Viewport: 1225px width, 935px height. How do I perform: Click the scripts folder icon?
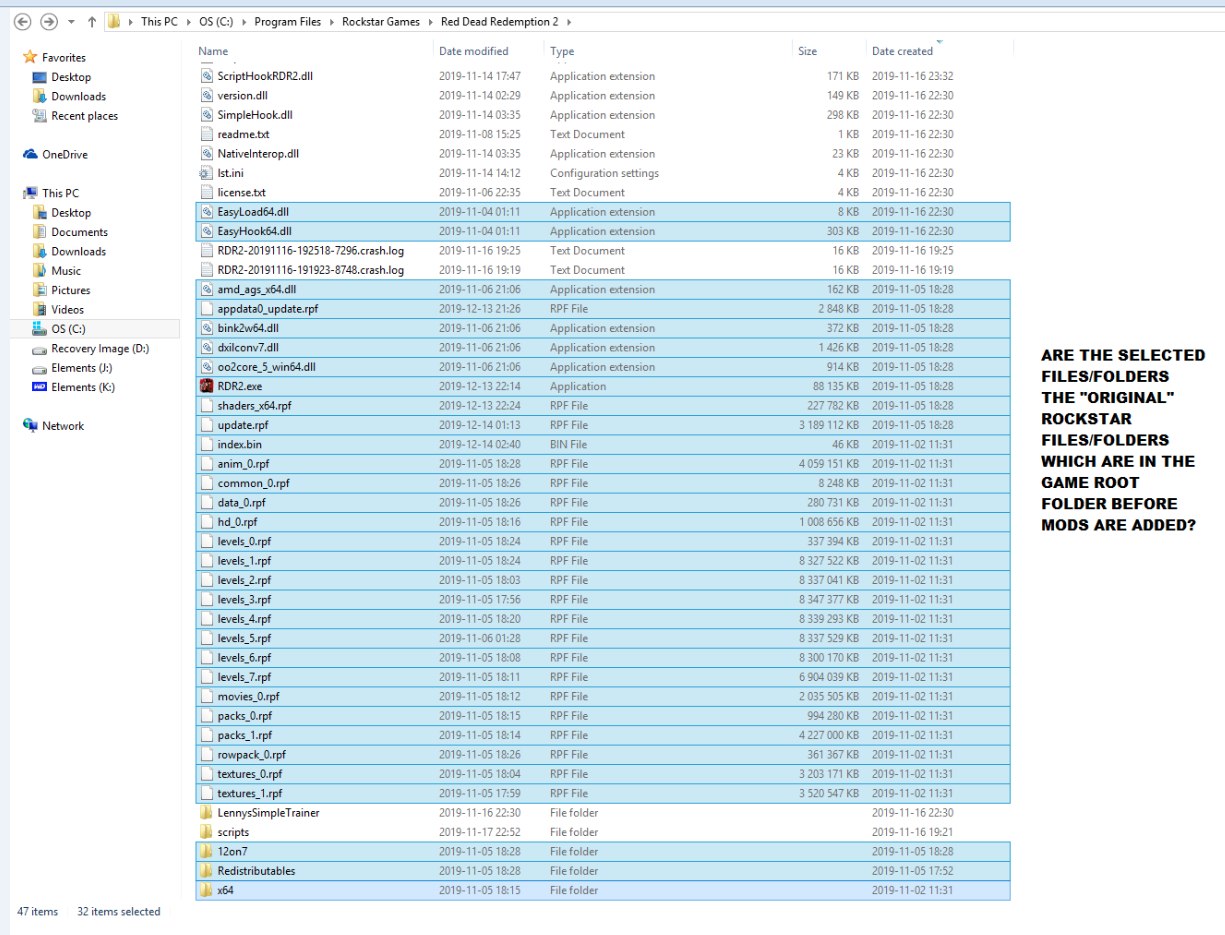(206, 832)
